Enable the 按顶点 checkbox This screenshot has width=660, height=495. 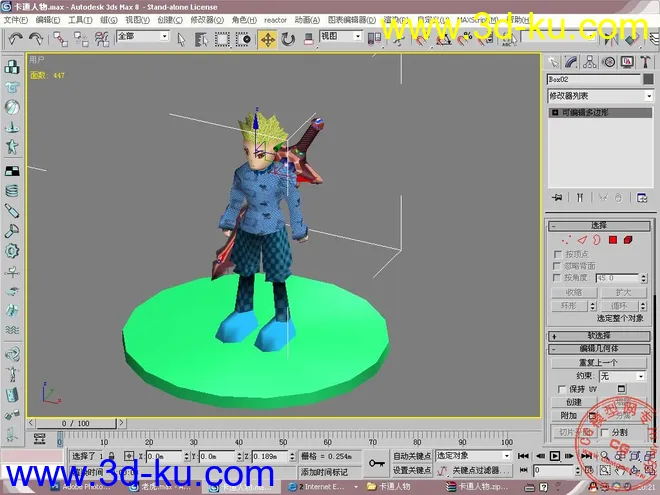558,254
